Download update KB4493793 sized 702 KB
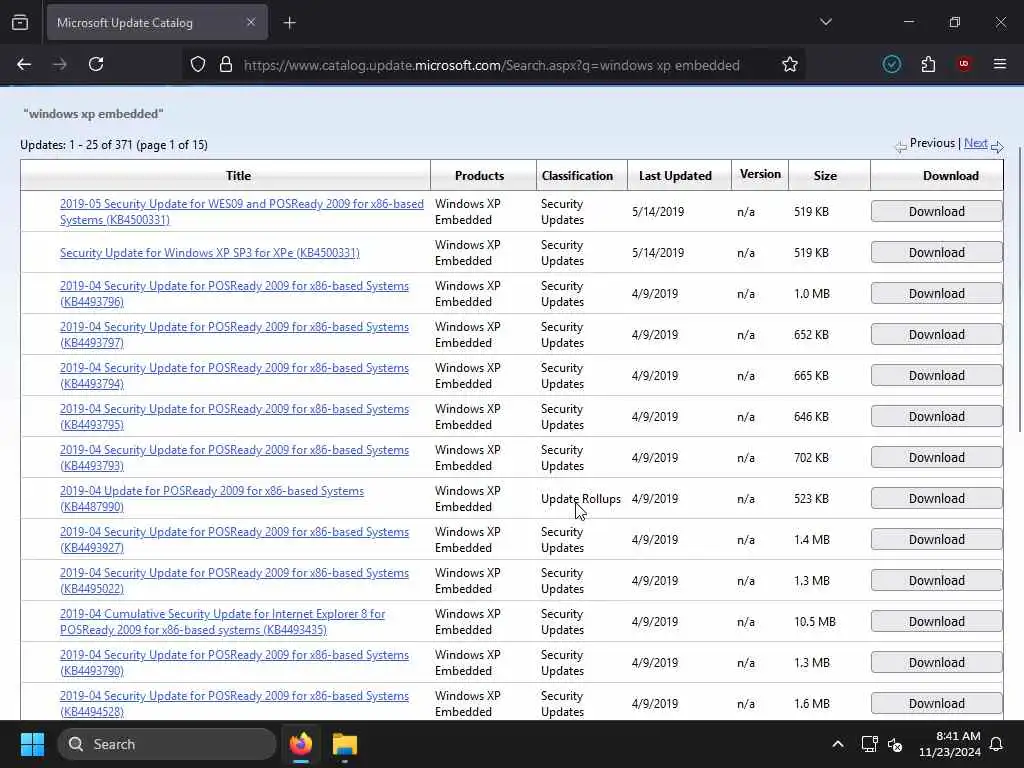The image size is (1024, 768). pyautogui.click(x=936, y=458)
